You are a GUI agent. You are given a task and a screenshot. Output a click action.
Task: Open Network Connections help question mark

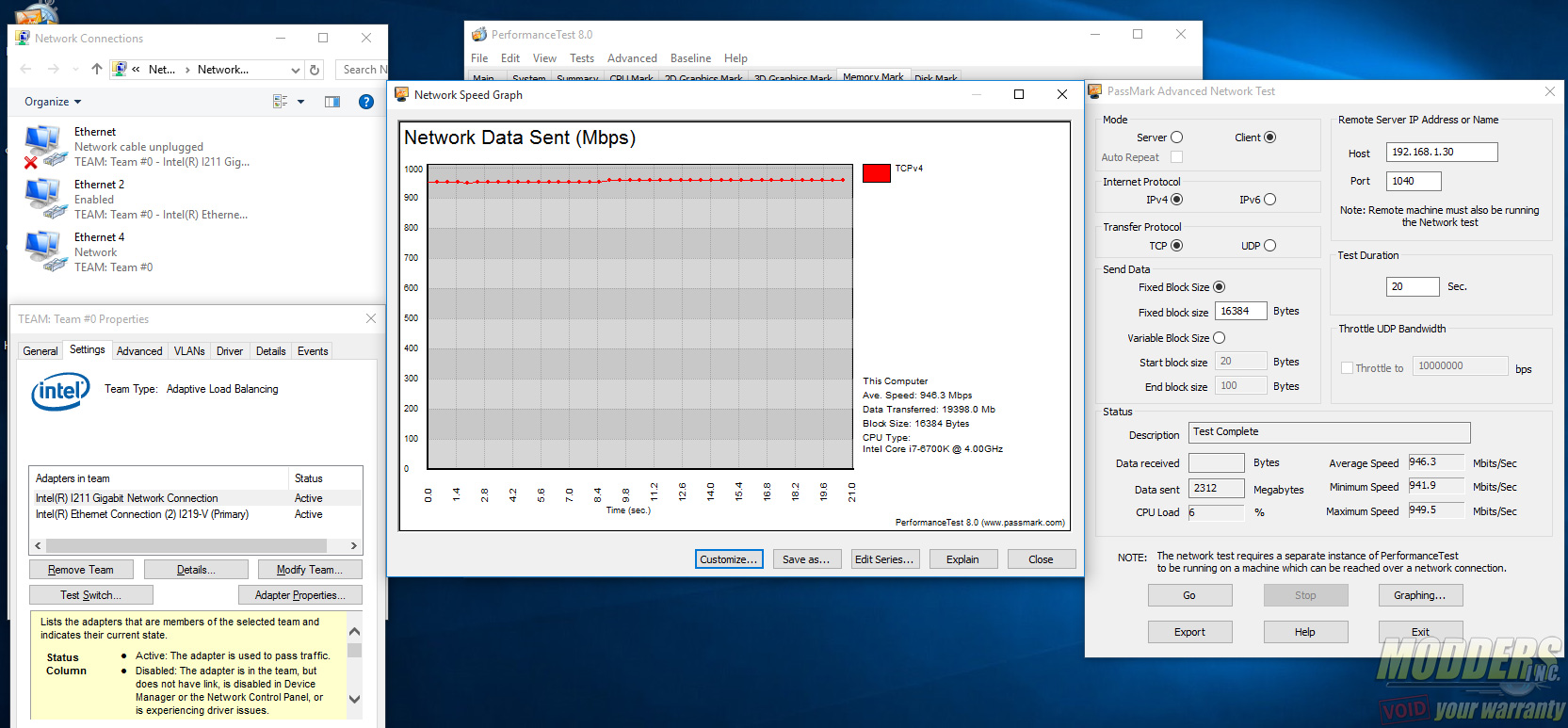coord(366,102)
